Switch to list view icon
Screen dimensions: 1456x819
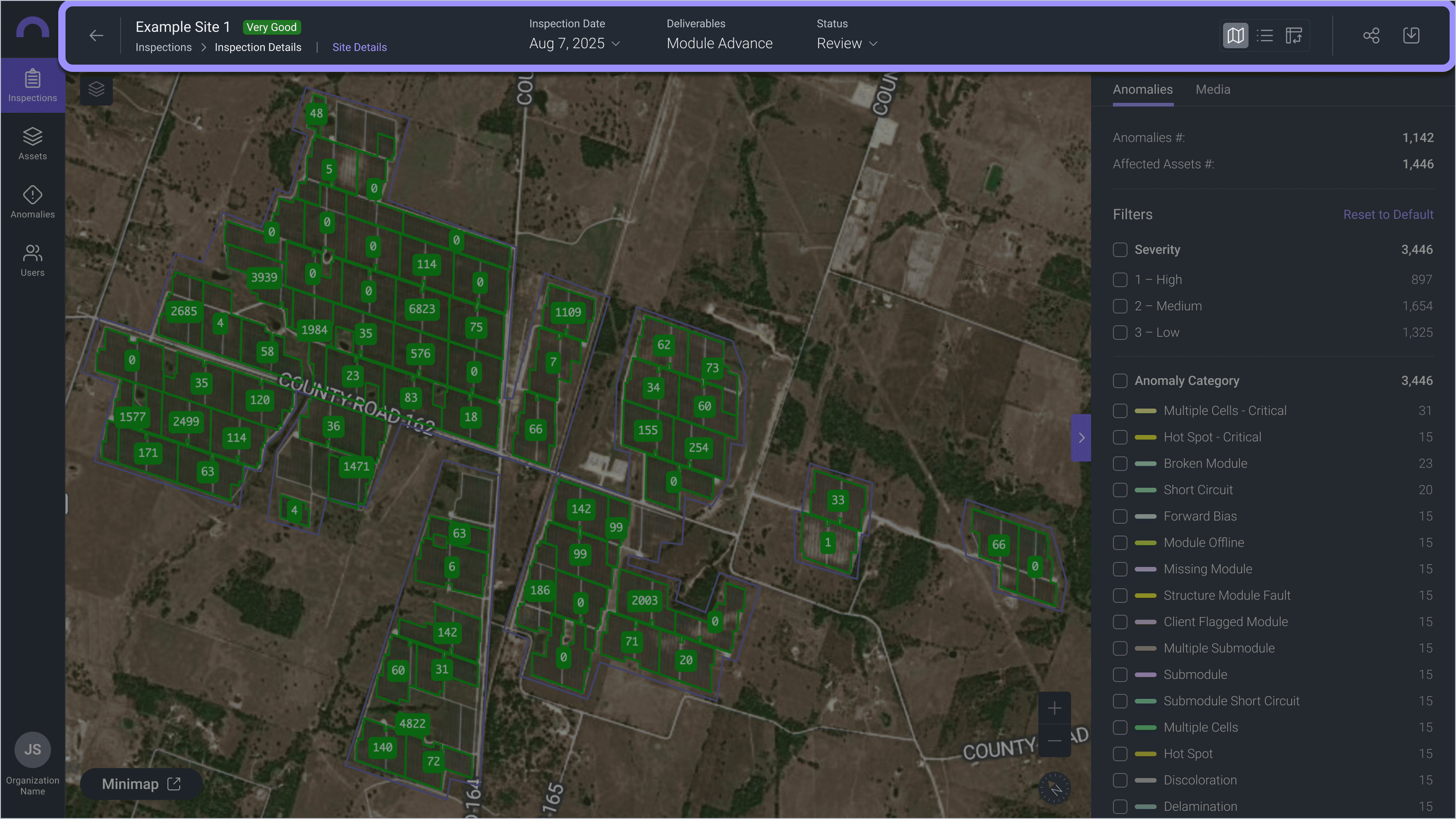pos(1264,35)
